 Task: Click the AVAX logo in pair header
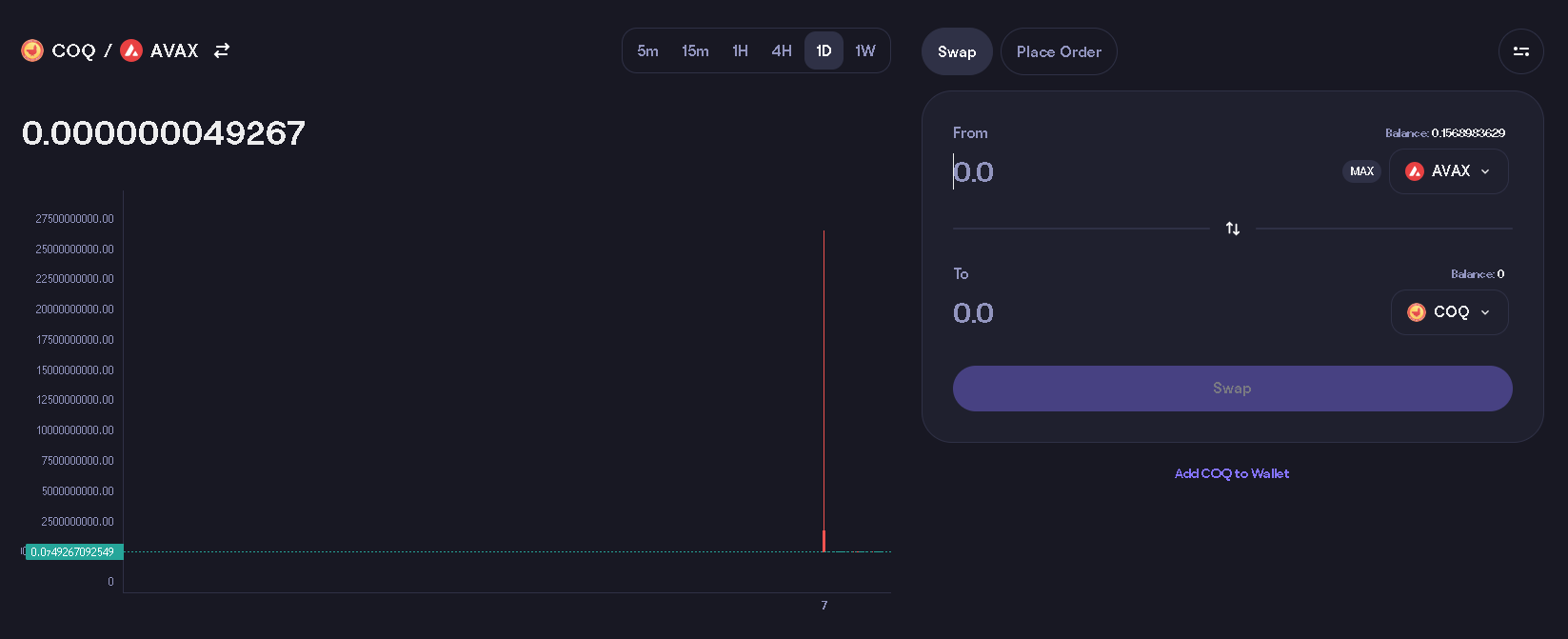point(131,50)
